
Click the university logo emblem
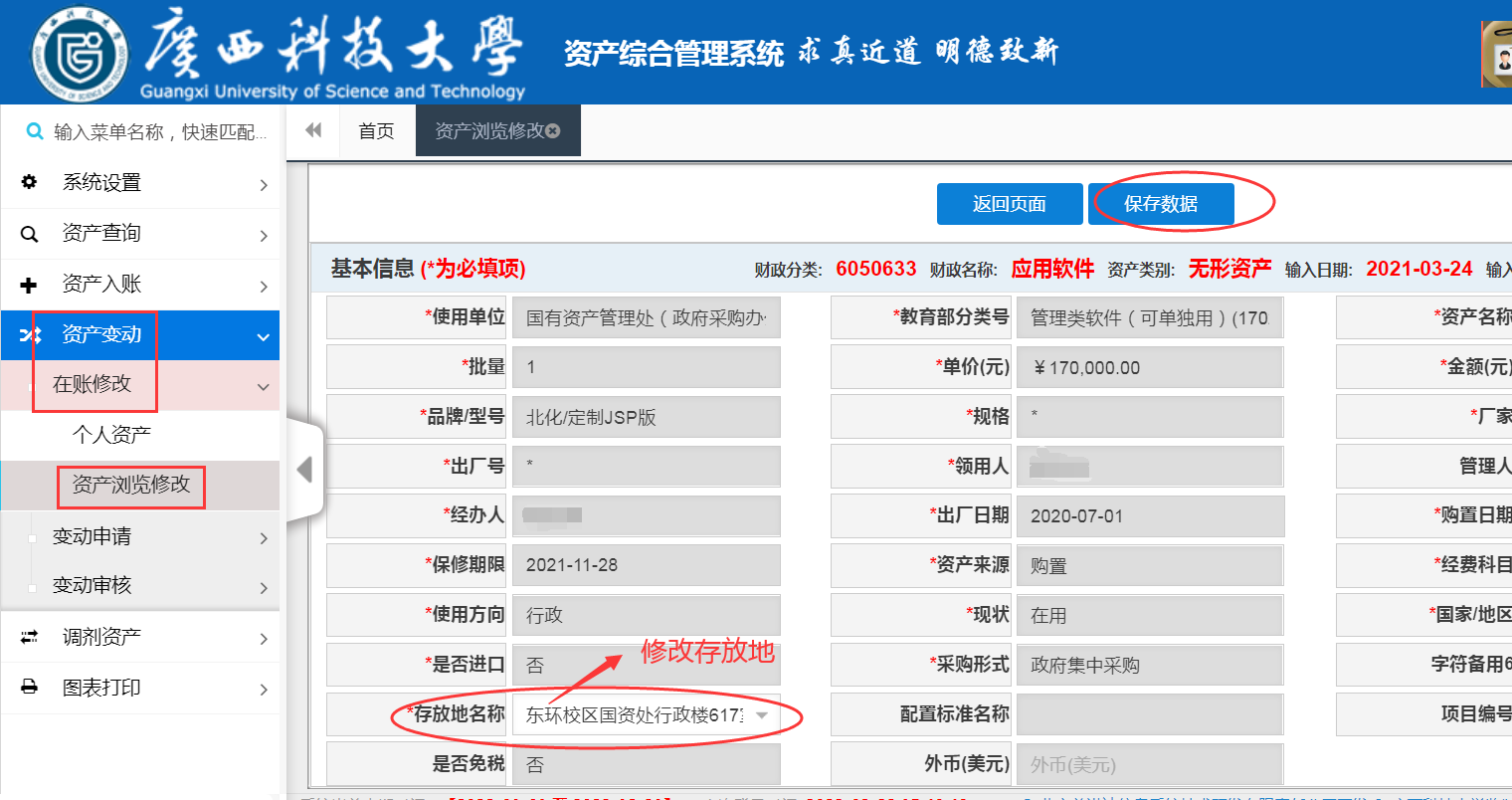pos(80,54)
